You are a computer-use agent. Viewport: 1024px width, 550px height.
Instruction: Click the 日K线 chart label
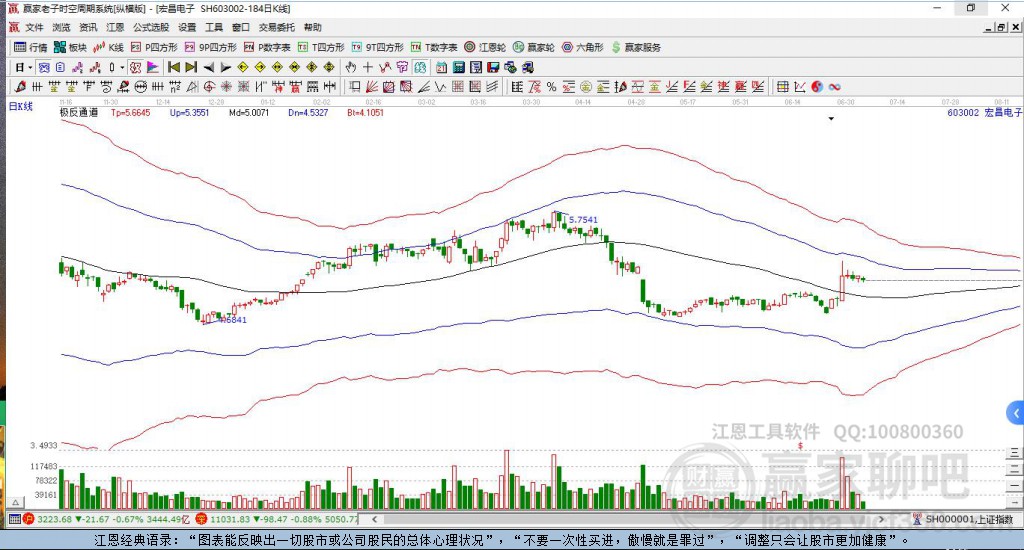(x=20, y=106)
